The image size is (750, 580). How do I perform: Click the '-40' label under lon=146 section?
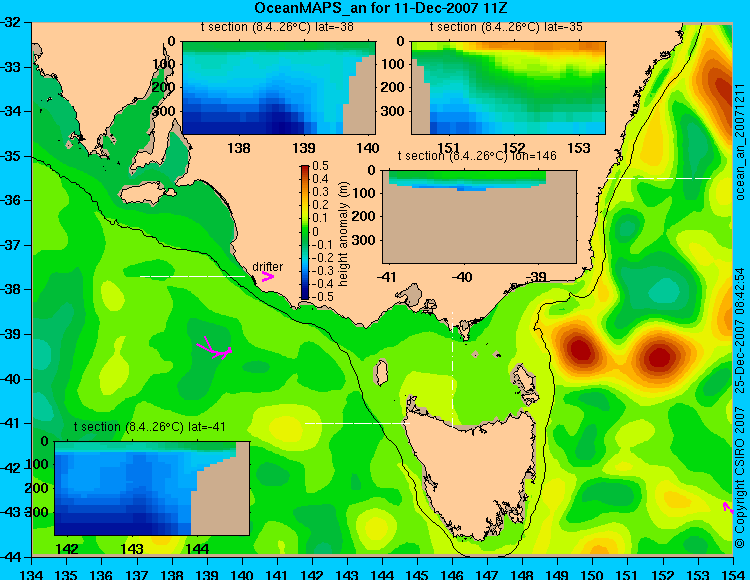coord(462,277)
